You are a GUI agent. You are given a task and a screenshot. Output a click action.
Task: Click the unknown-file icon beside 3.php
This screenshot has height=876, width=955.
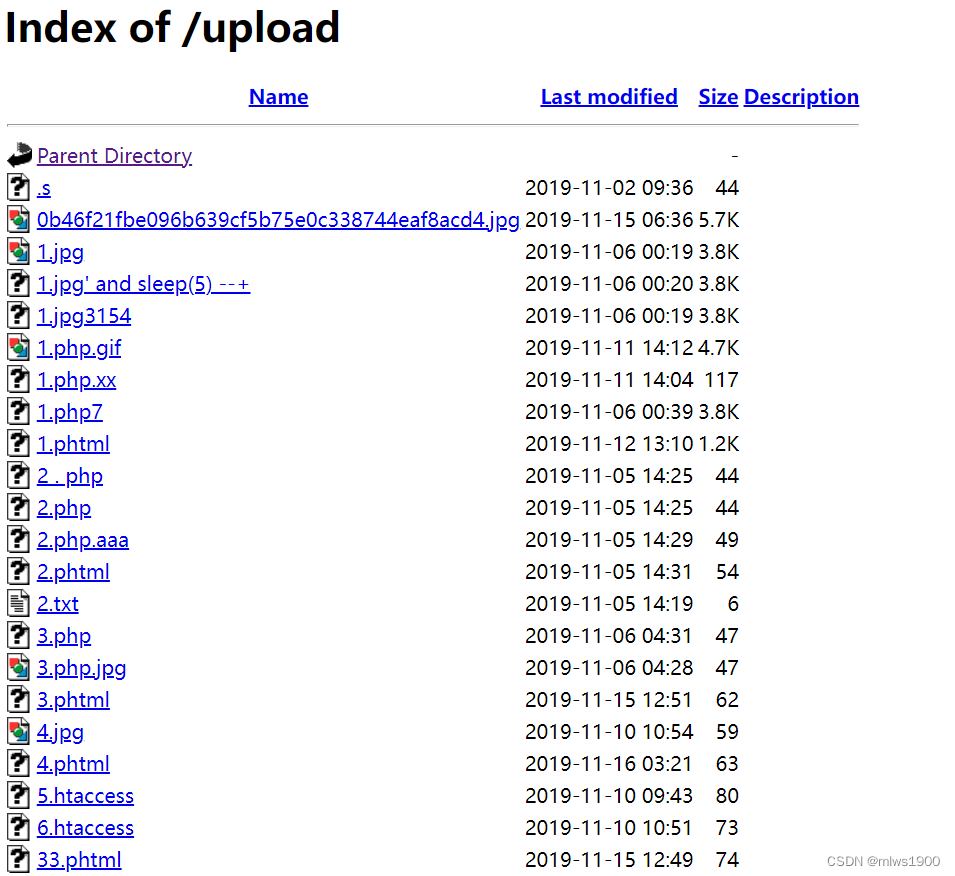[x=18, y=635]
